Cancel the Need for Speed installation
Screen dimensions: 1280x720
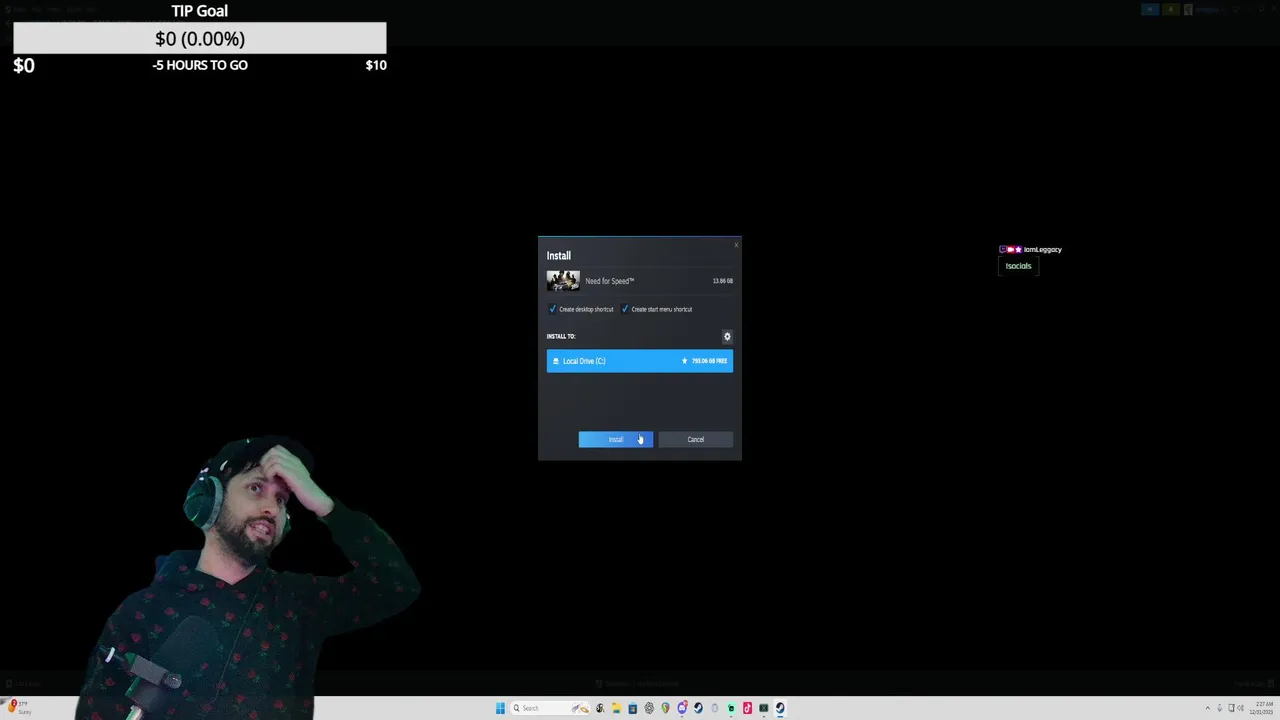coord(695,439)
